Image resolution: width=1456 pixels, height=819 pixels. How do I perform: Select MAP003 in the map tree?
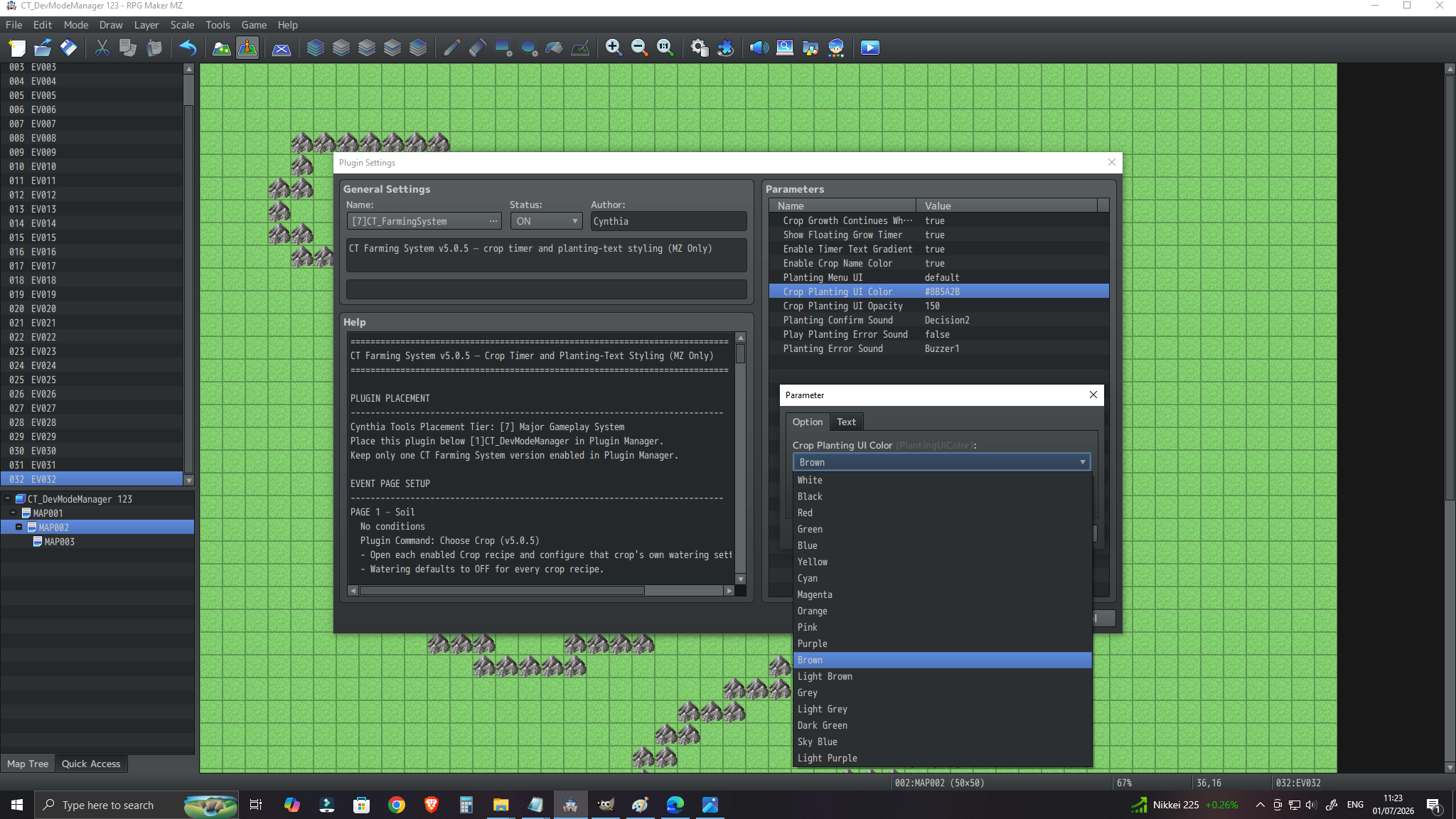click(59, 542)
